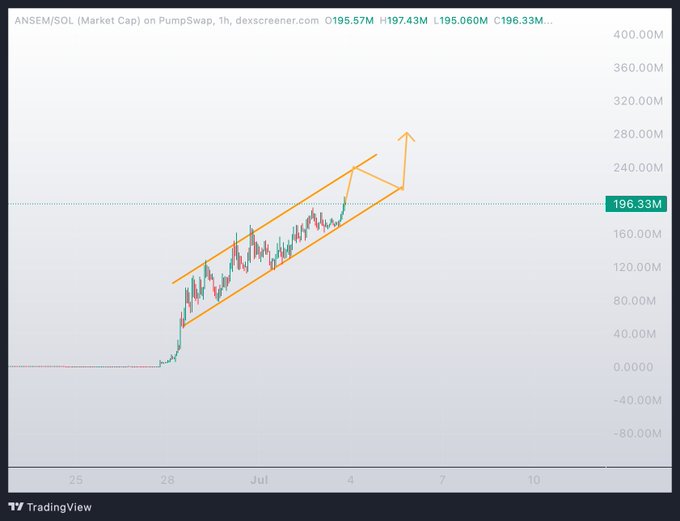Click the 400.00M price axis label
680x521 pixels.
[x=638, y=35]
